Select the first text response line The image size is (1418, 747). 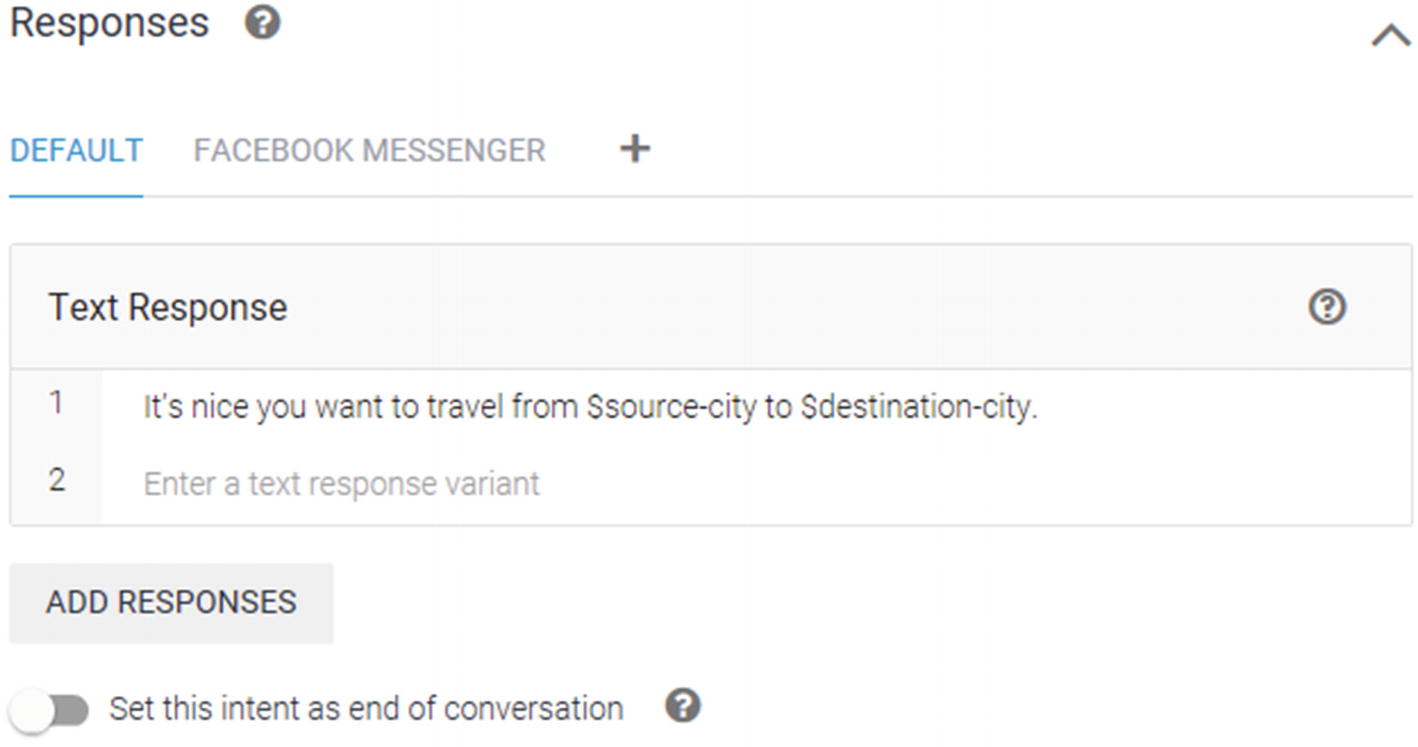(756, 407)
